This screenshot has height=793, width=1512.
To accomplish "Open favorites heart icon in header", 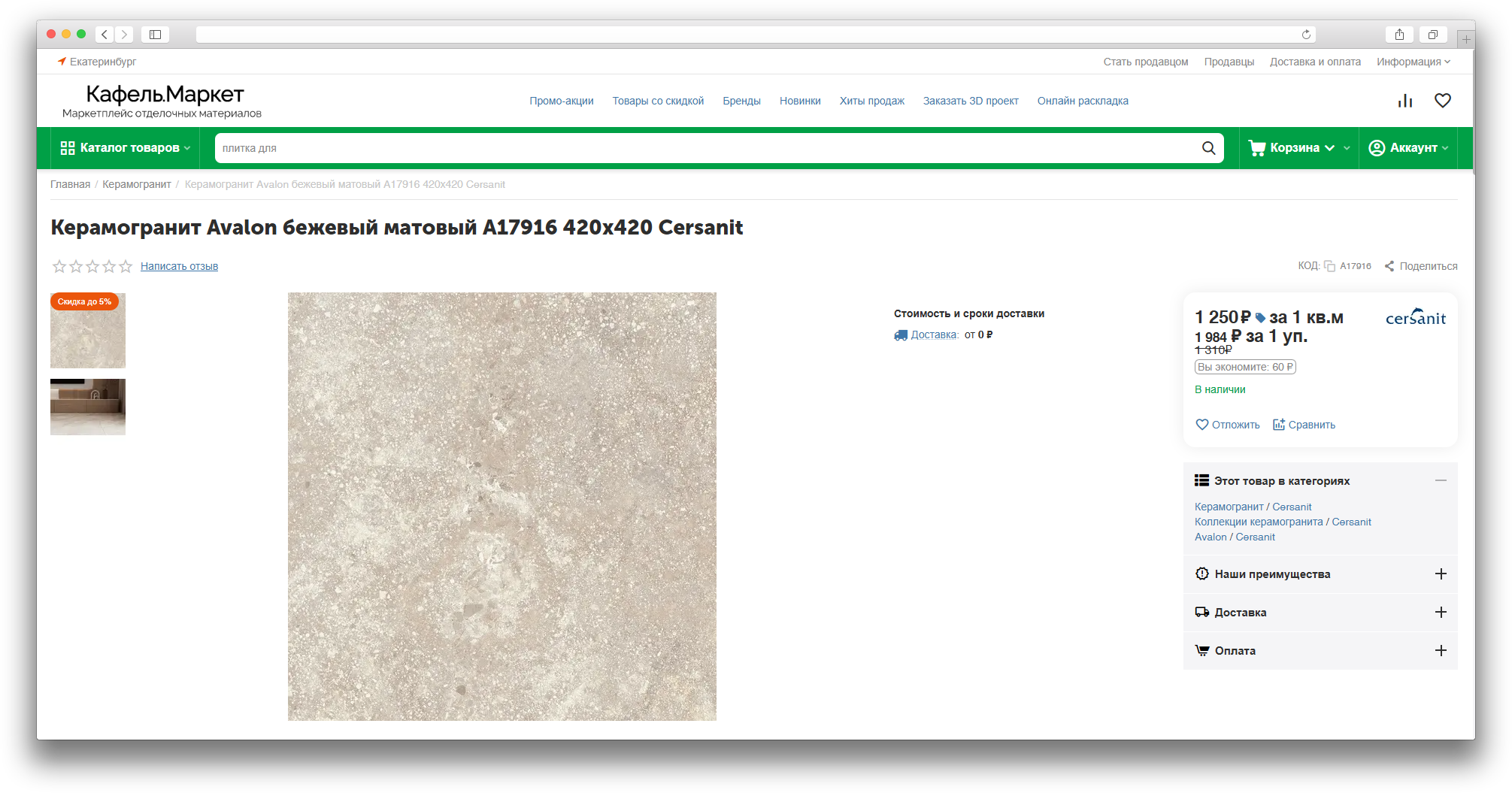I will pyautogui.click(x=1442, y=101).
